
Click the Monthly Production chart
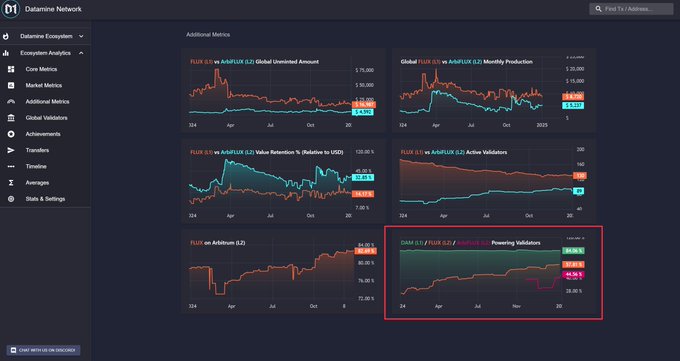(x=494, y=90)
